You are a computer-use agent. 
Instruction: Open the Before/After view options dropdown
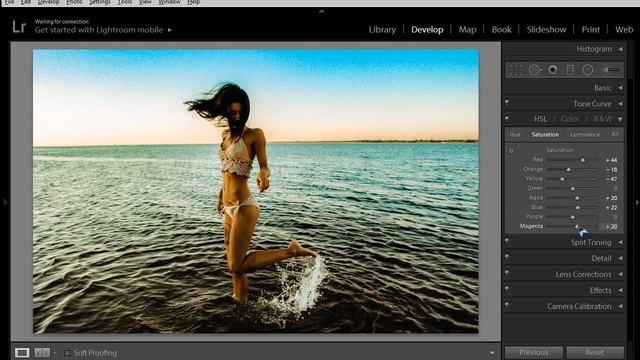(55, 353)
